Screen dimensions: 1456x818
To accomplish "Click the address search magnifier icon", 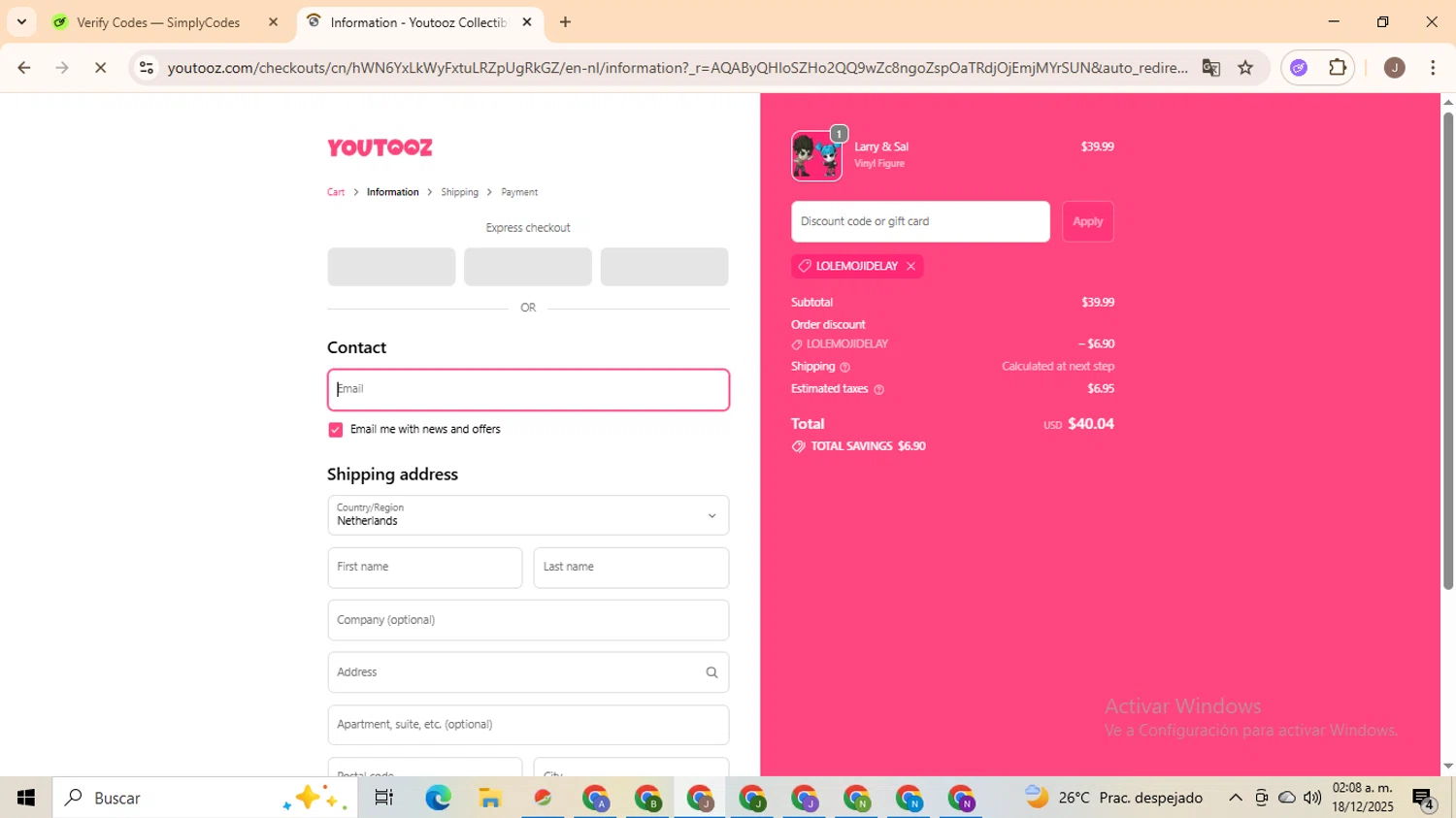I will pos(711,672).
